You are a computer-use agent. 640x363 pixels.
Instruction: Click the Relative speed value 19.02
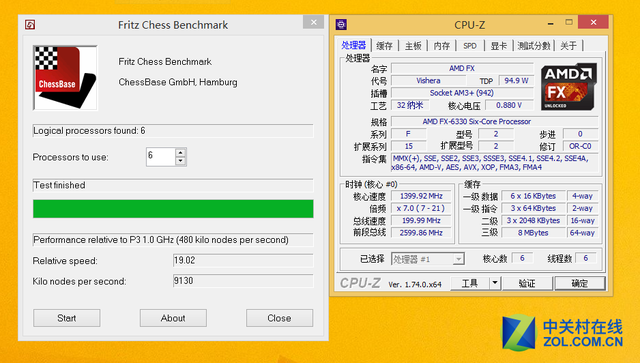(x=243, y=261)
